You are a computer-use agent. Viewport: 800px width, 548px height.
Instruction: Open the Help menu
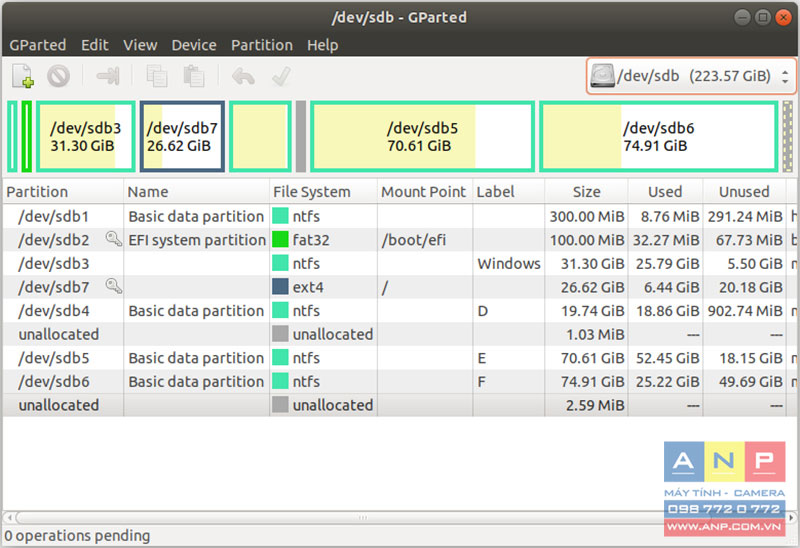(322, 45)
